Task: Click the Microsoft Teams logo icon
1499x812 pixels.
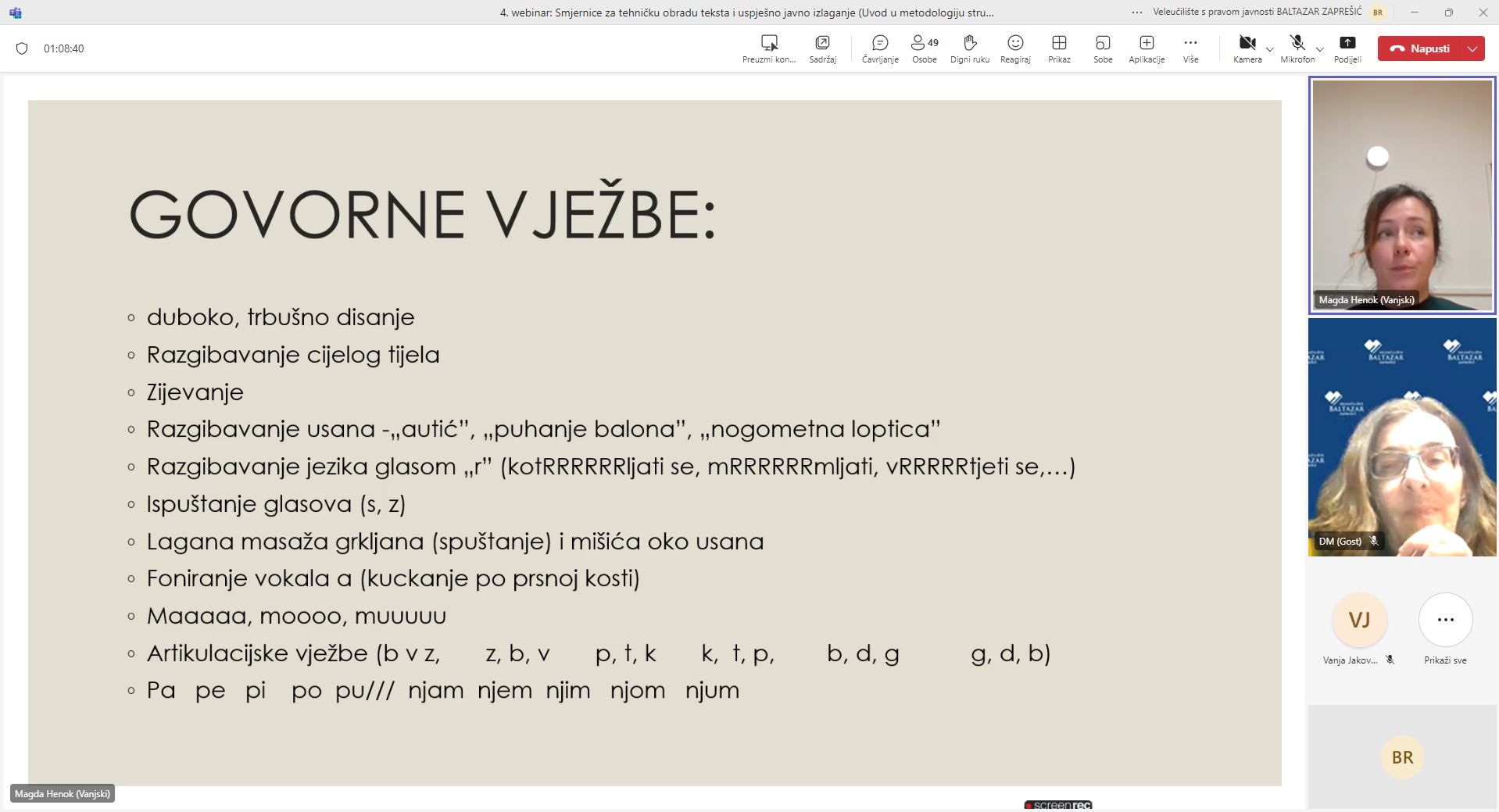Action: click(16, 13)
